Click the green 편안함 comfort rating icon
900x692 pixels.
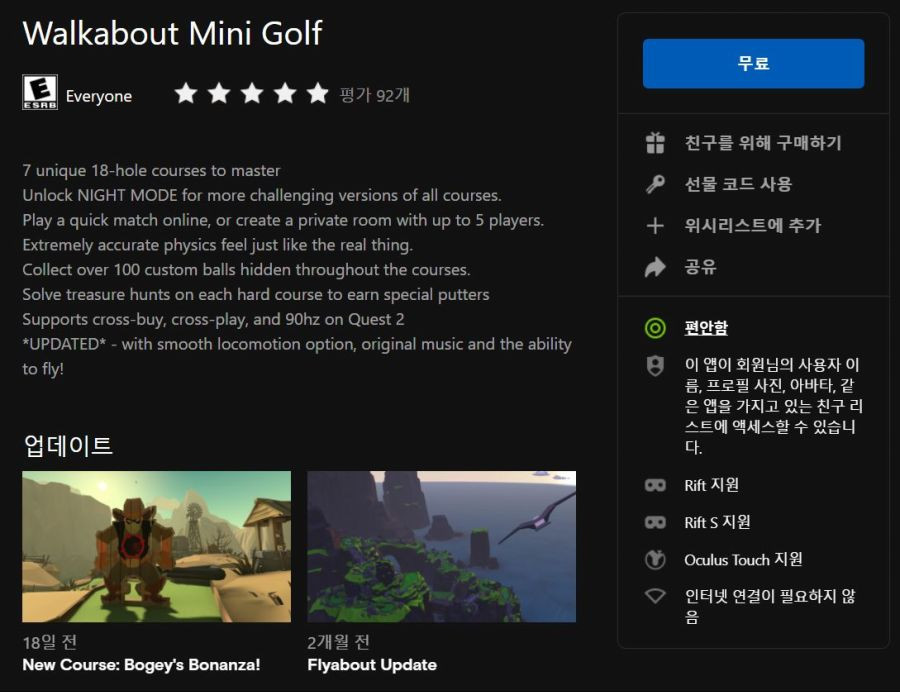point(655,328)
